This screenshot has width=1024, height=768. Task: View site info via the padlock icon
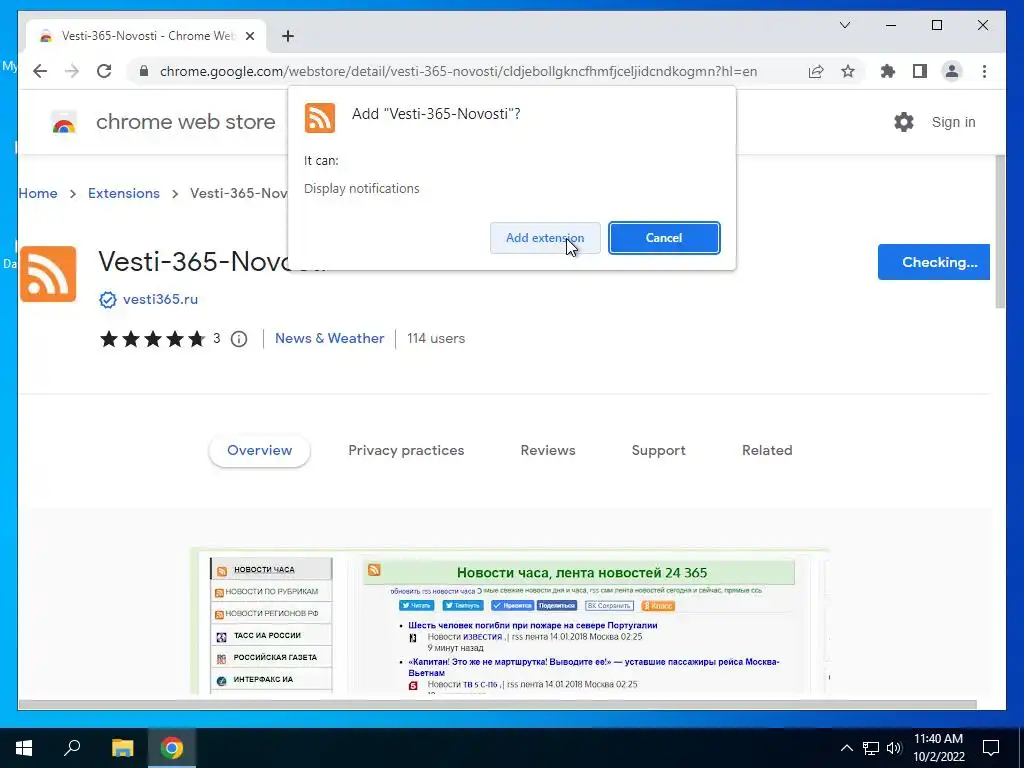pyautogui.click(x=144, y=71)
